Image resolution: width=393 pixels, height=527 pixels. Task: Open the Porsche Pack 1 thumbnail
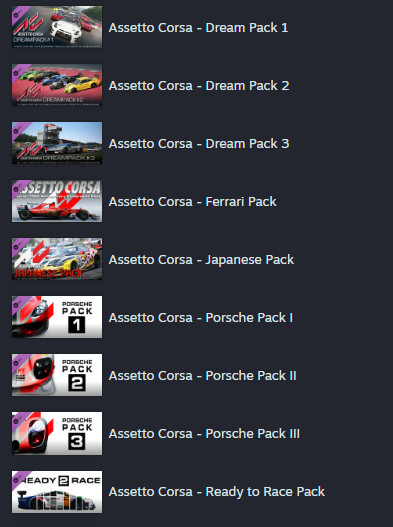[57, 317]
